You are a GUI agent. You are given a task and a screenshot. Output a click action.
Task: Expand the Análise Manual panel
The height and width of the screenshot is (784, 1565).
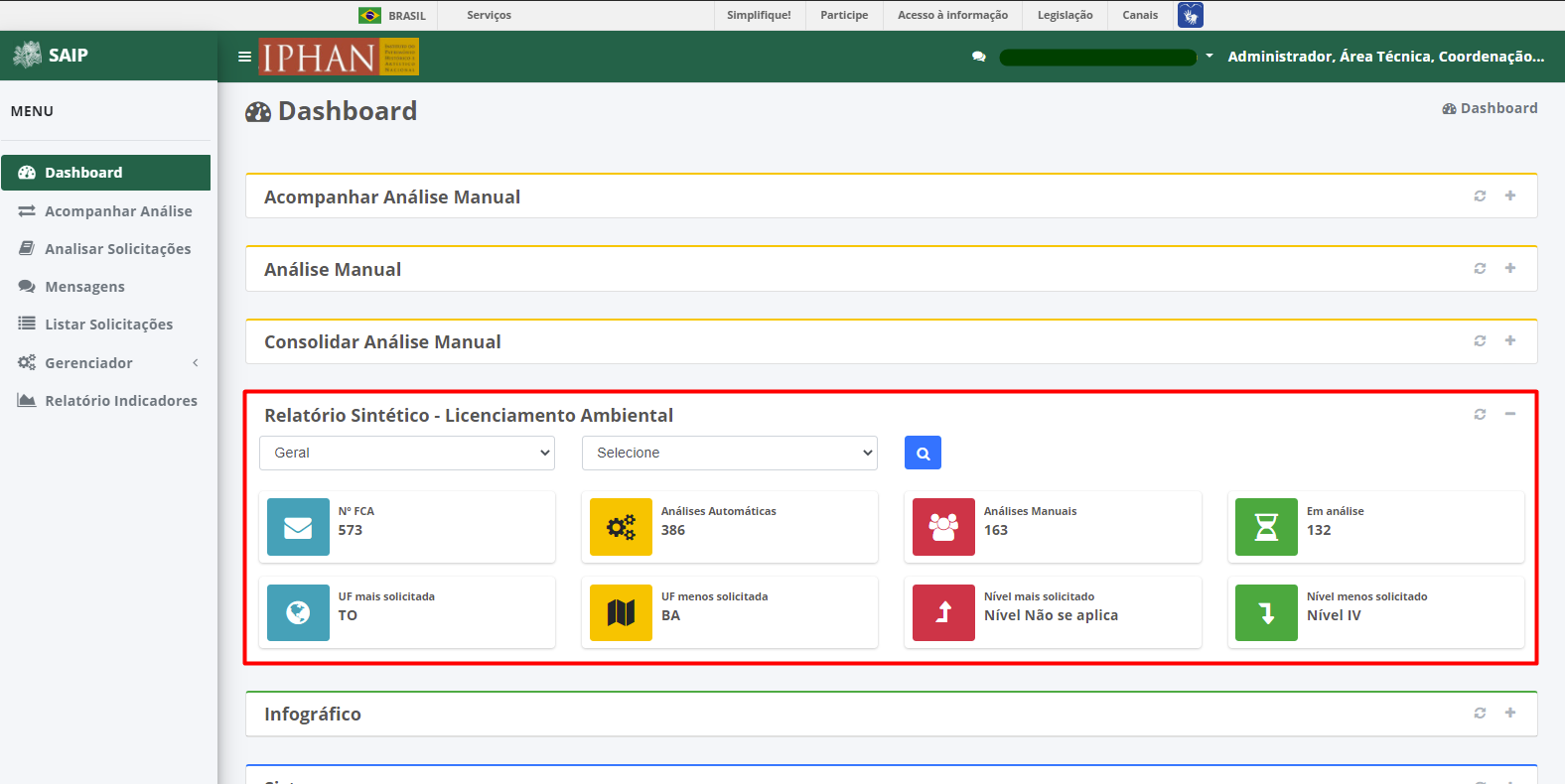(1510, 268)
